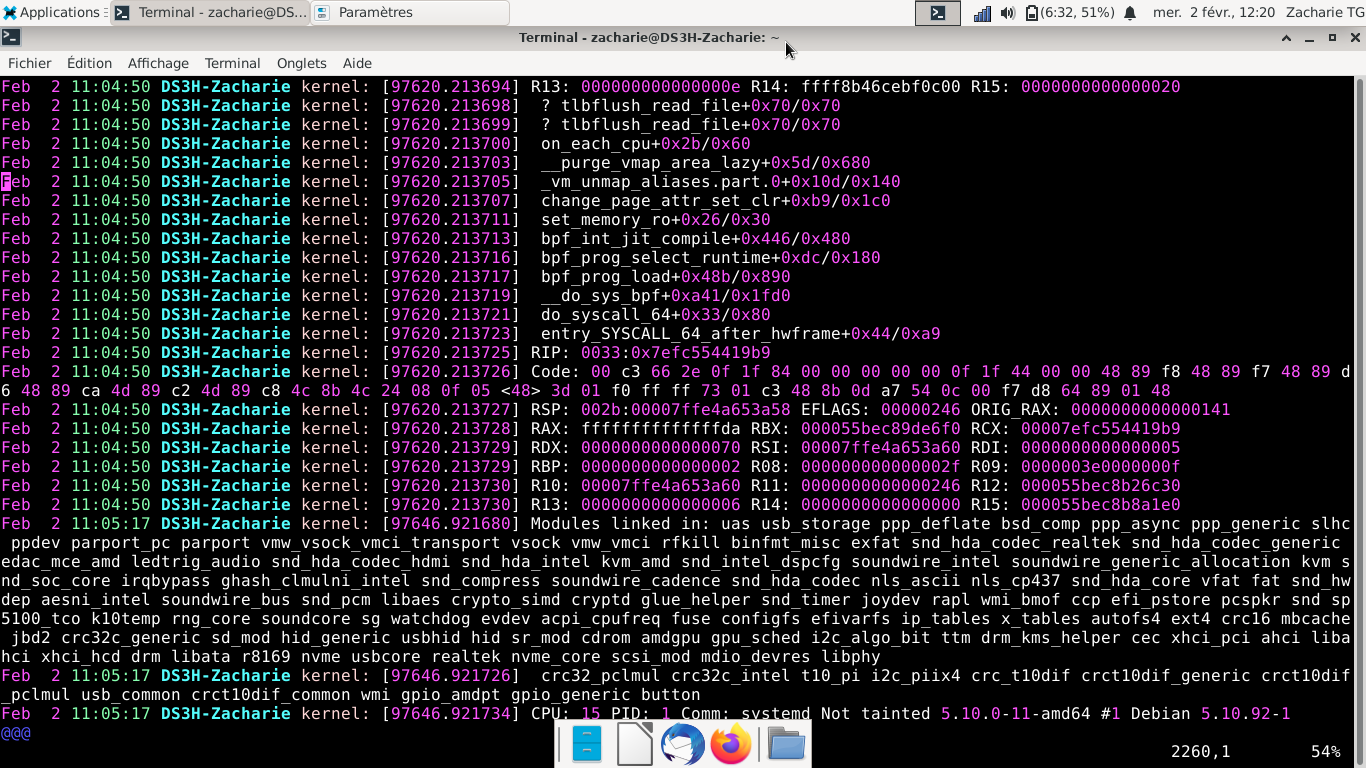Screen dimensions: 1366x768
Task: Click the text __purge_vmap_area_lazy+0x5d/0x680
Action: tap(705, 162)
